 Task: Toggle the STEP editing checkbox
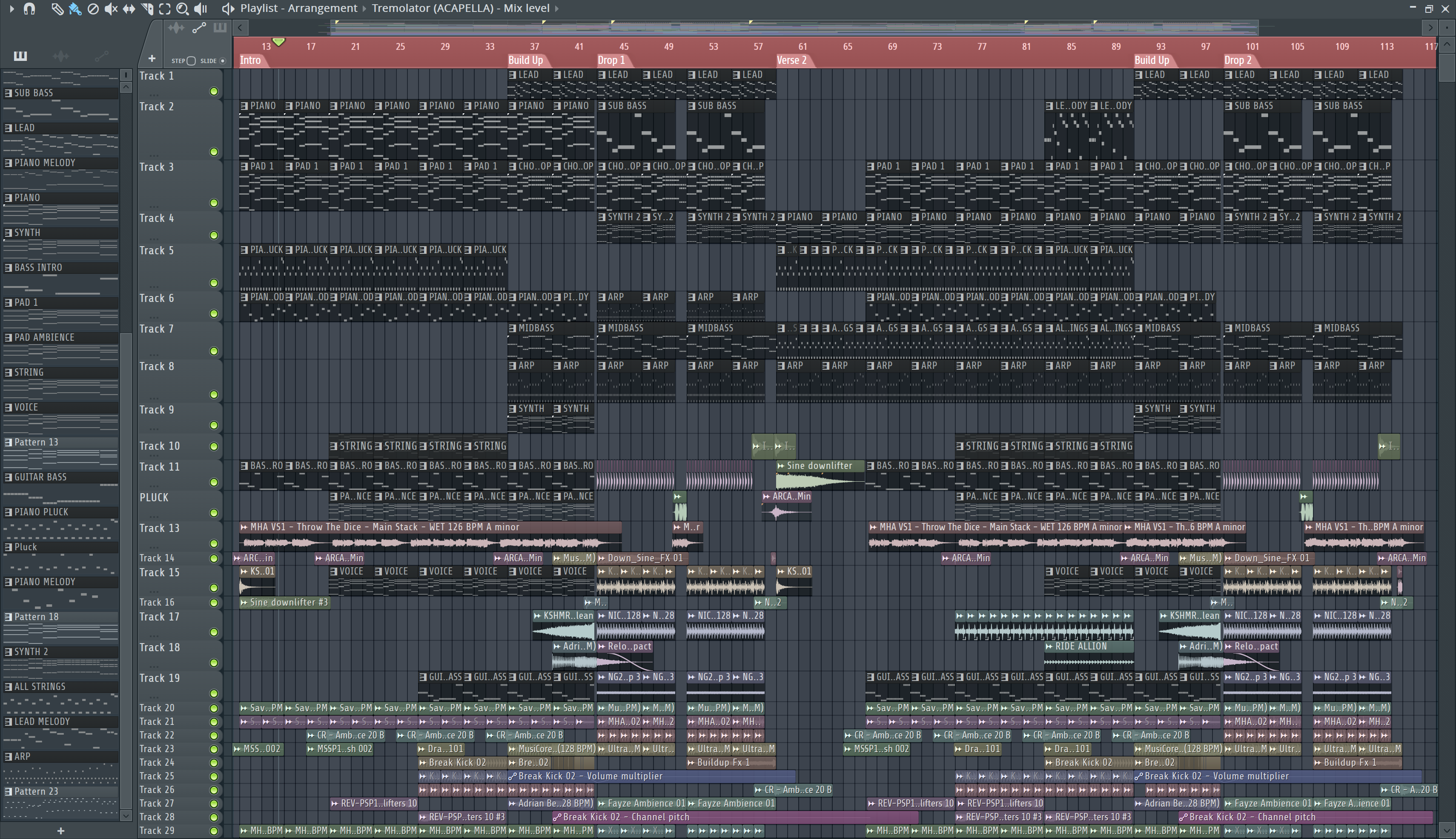point(192,60)
